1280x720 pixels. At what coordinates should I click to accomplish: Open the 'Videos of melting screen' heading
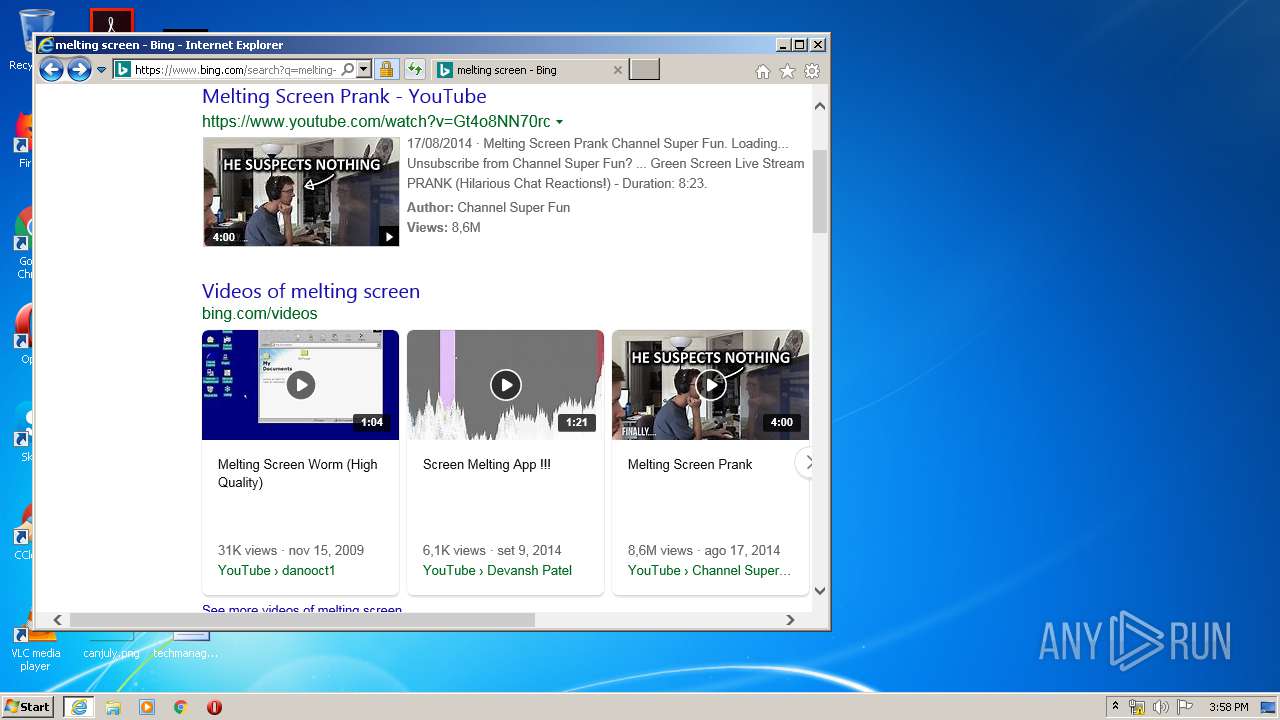click(x=311, y=291)
